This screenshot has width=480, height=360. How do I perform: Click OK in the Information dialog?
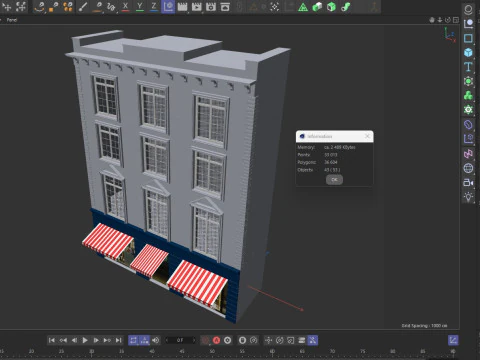point(334,180)
